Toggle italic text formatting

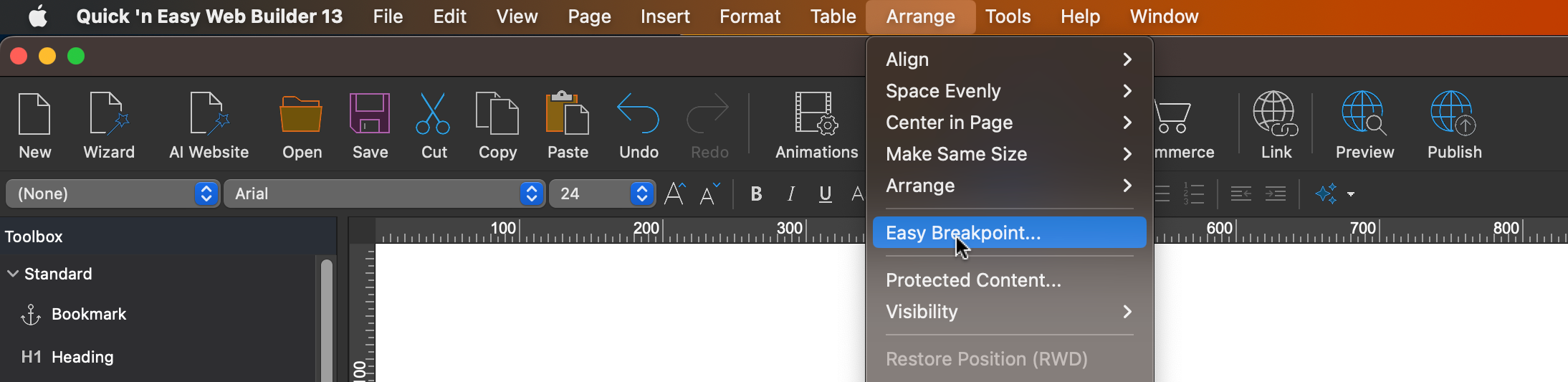(790, 194)
